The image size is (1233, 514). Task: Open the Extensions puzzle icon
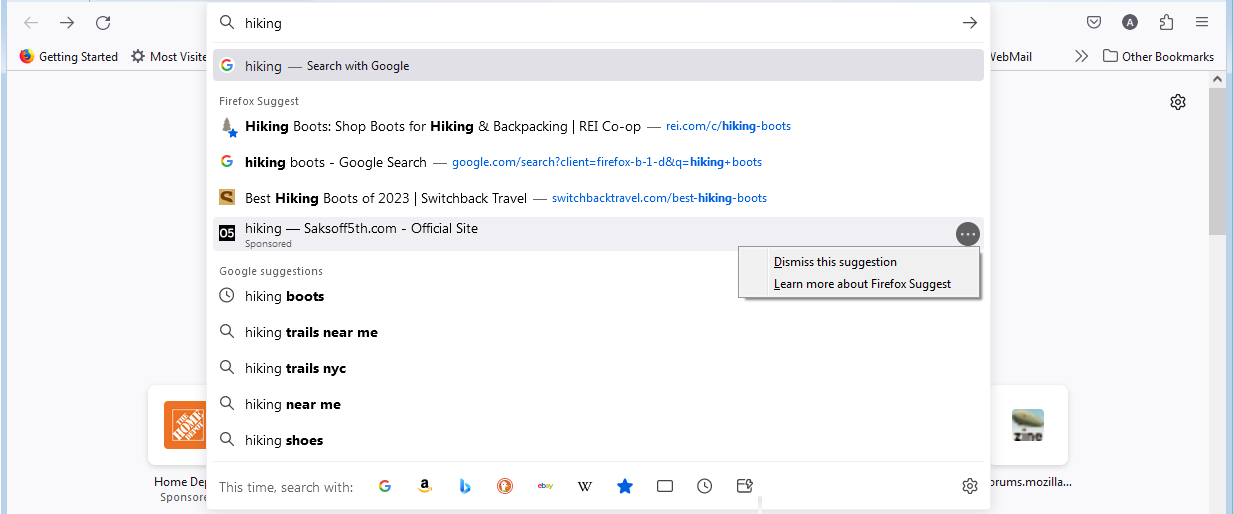(1166, 23)
